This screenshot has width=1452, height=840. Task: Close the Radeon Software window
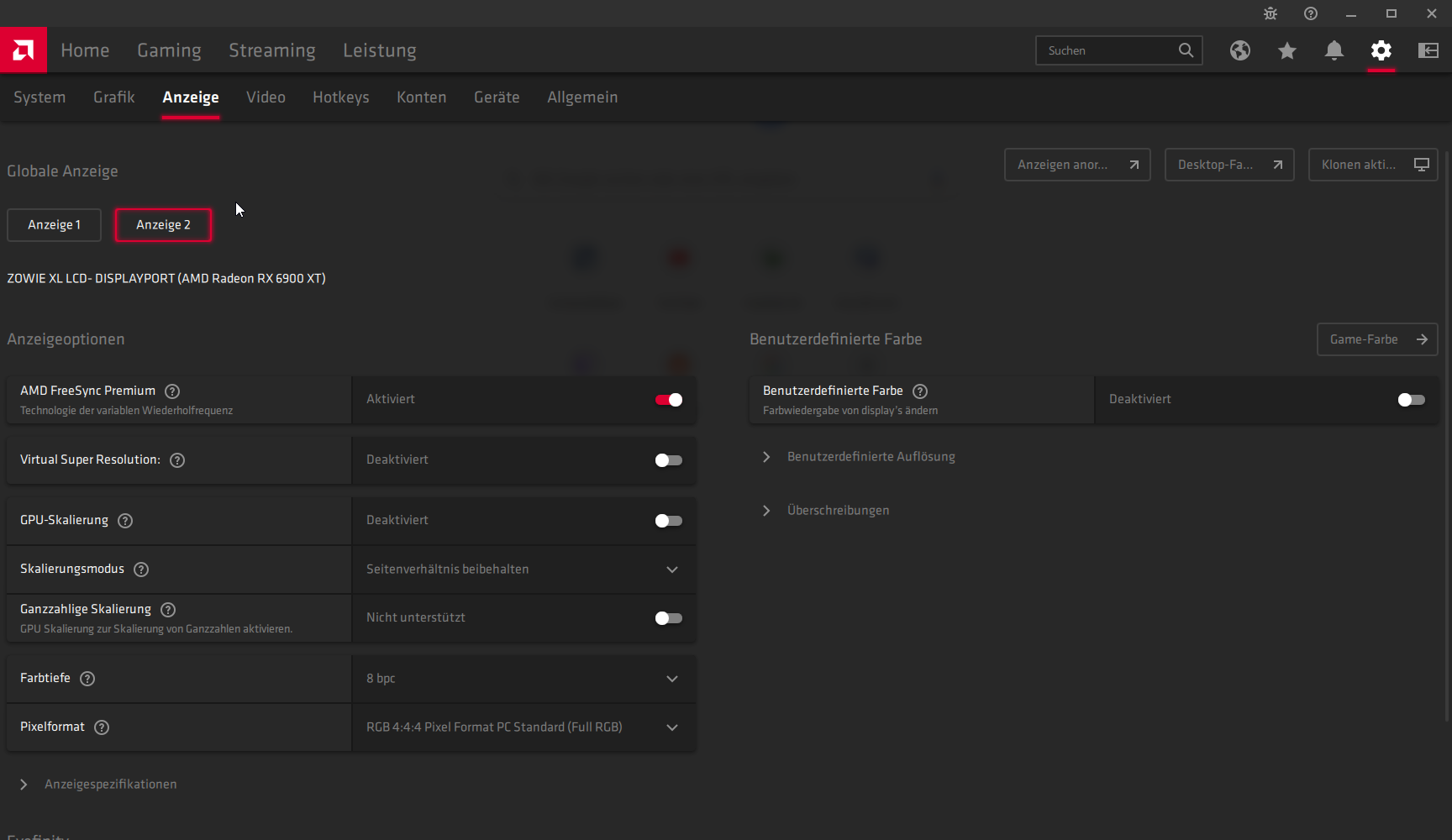pyautogui.click(x=1432, y=13)
